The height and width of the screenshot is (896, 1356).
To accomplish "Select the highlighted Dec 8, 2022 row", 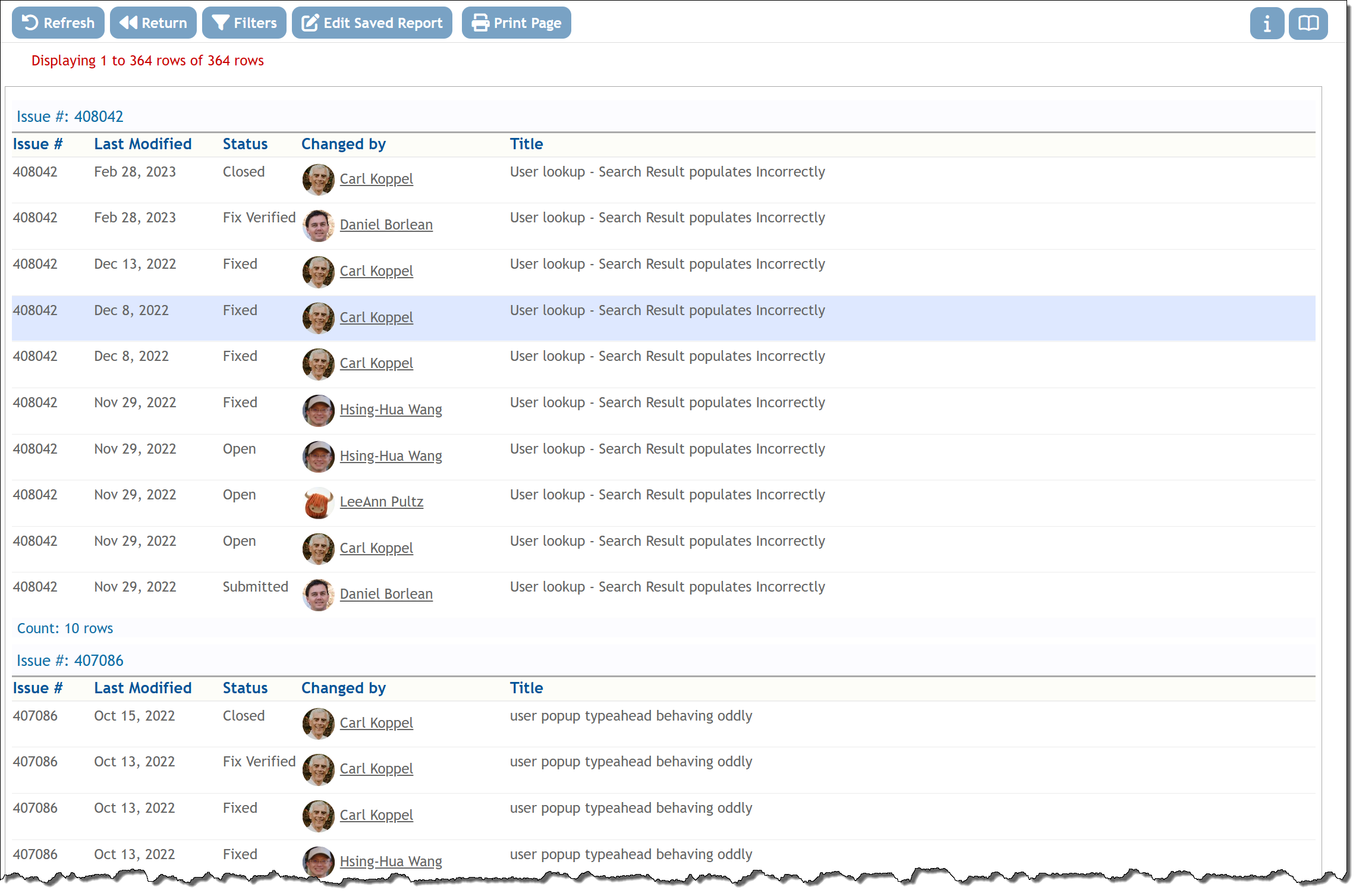I will 663,318.
